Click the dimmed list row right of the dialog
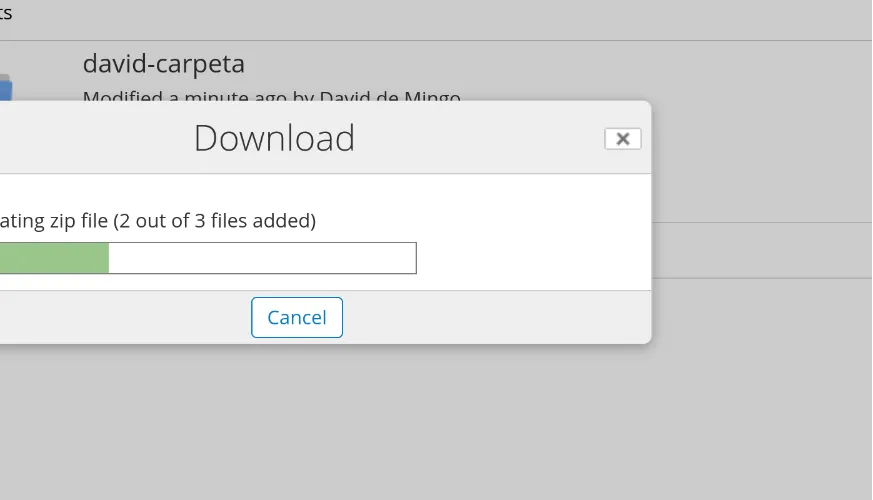Image resolution: width=873 pixels, height=500 pixels. tap(760, 250)
